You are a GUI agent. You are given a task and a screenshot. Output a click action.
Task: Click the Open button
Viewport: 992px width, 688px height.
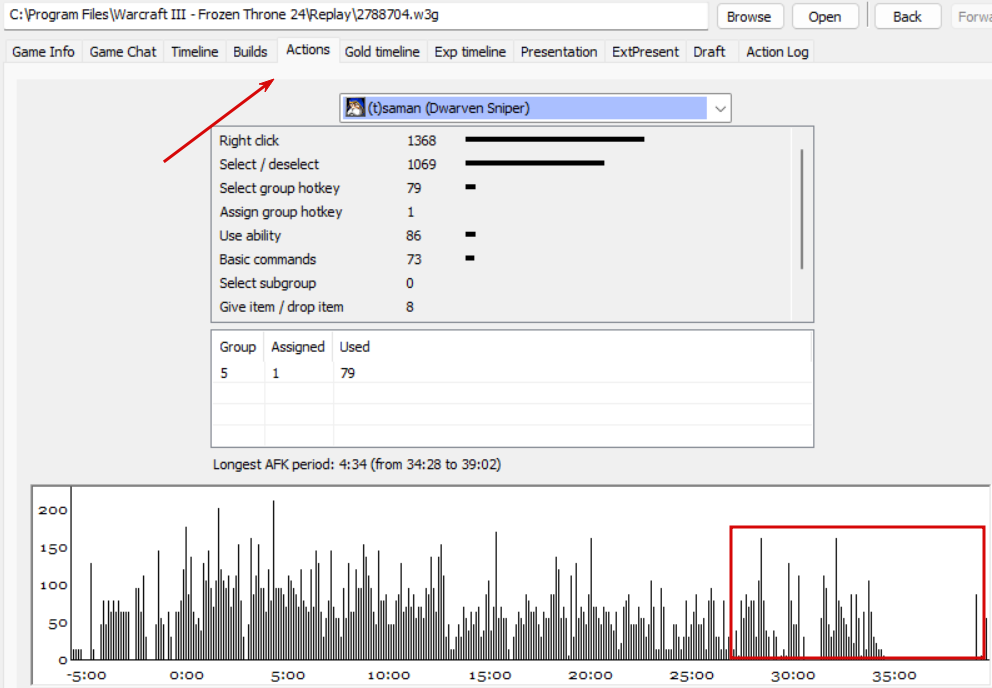pos(825,16)
